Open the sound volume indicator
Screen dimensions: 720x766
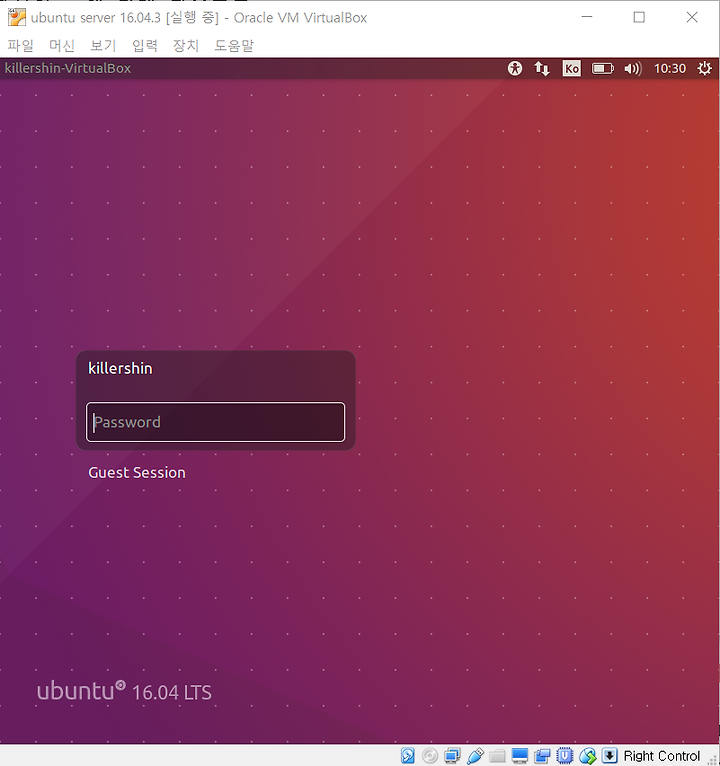[633, 68]
